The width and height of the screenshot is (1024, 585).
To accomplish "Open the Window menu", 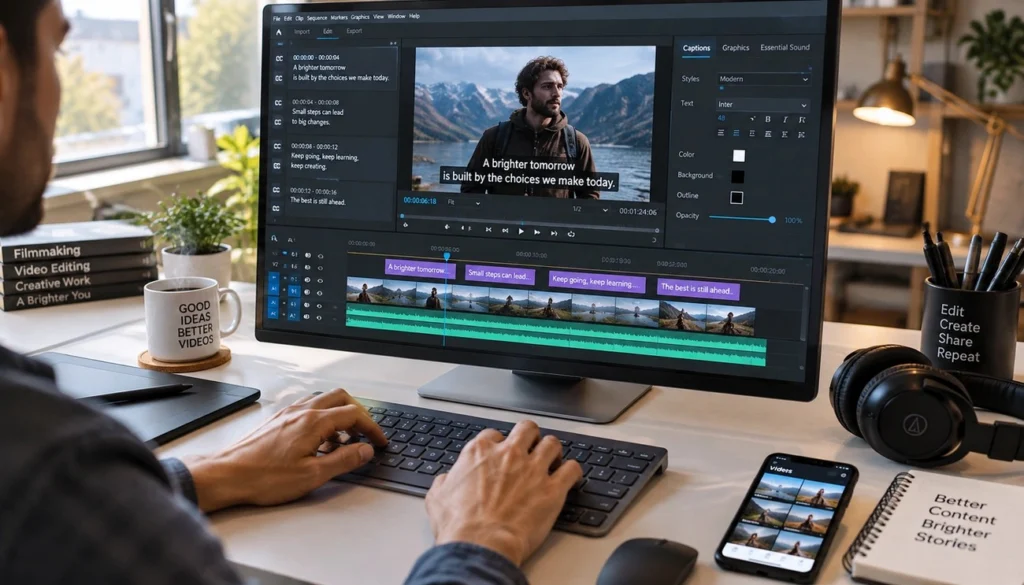I will pos(396,16).
